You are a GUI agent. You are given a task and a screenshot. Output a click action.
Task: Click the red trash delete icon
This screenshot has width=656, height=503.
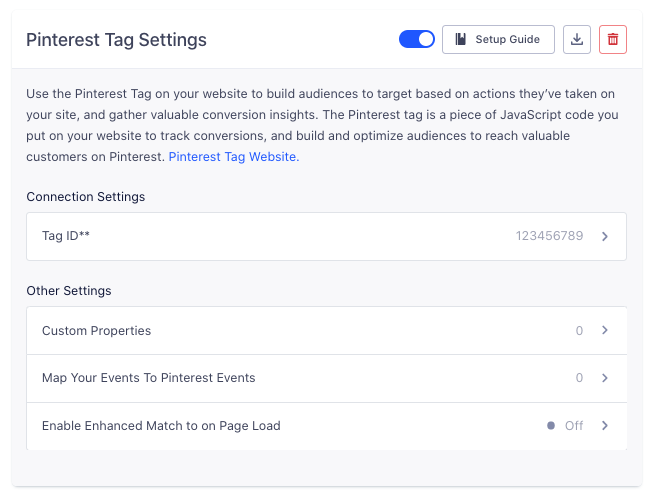(613, 40)
